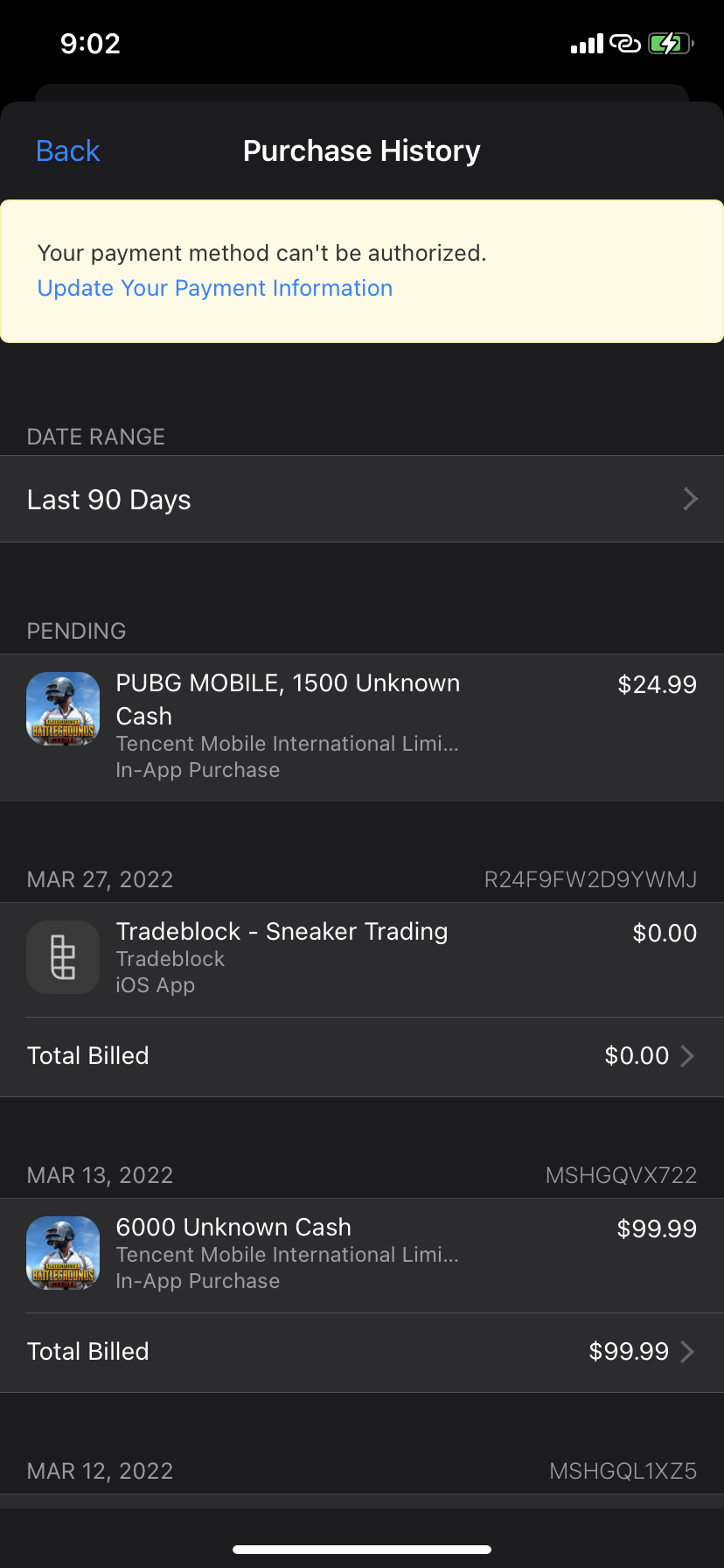The height and width of the screenshot is (1568, 724).
Task: Tap the 9:02 clock in status bar
Action: coord(90,44)
